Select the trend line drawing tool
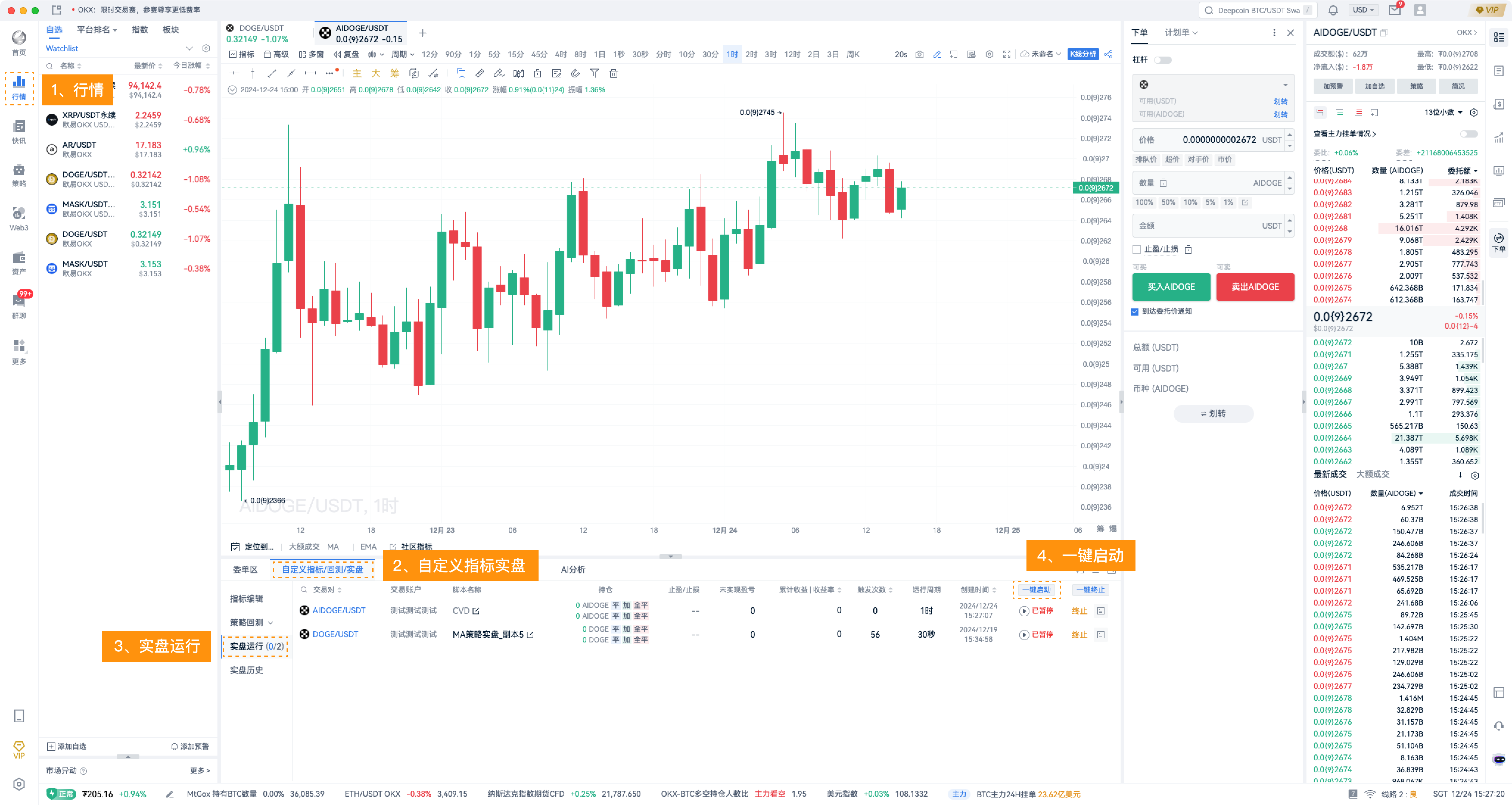 pyautogui.click(x=272, y=73)
